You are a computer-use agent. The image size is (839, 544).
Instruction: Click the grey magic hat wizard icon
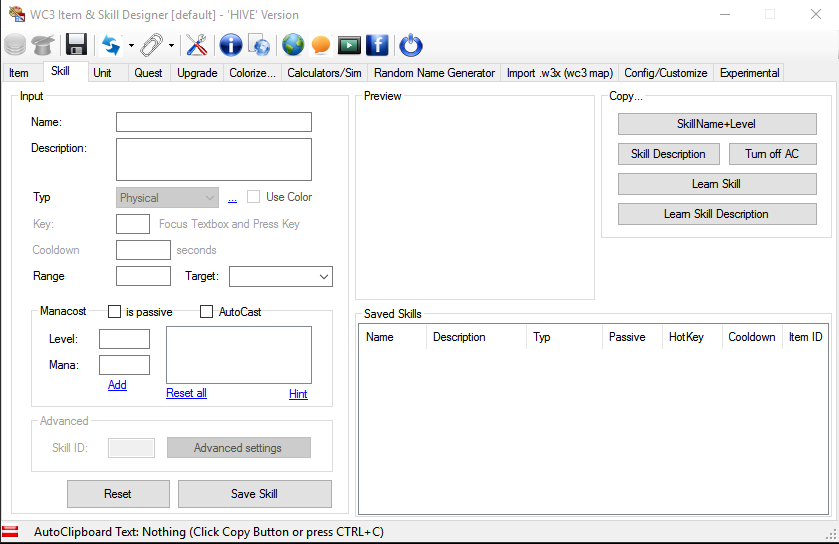click(43, 45)
